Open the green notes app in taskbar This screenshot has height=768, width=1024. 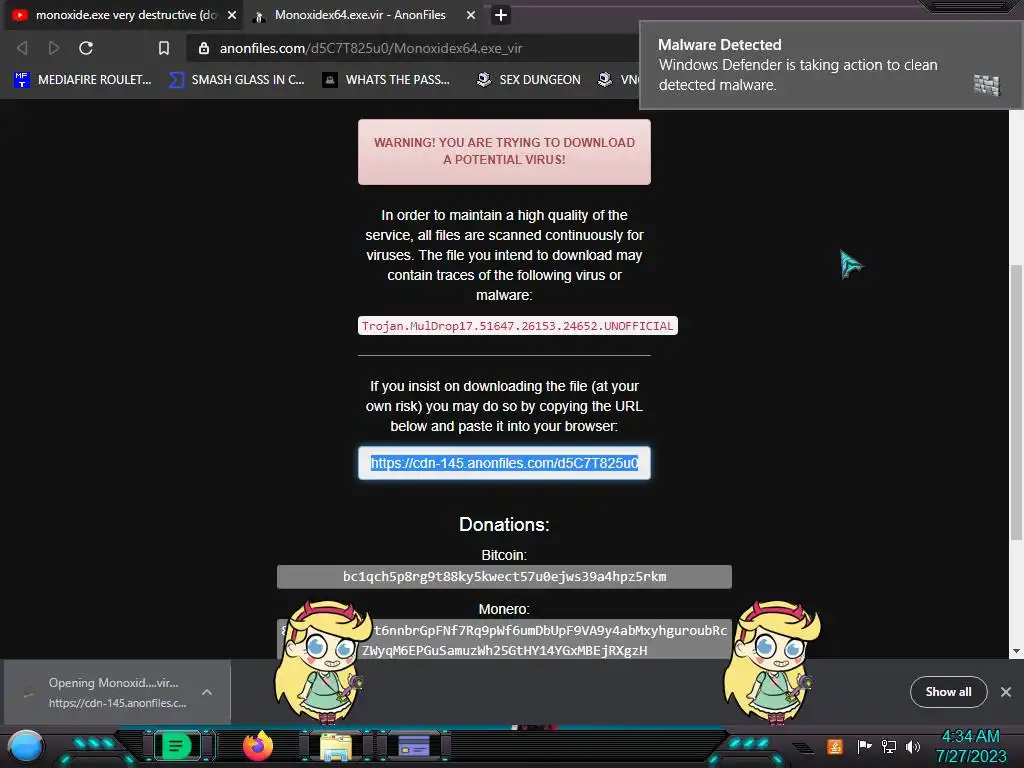[x=176, y=746]
